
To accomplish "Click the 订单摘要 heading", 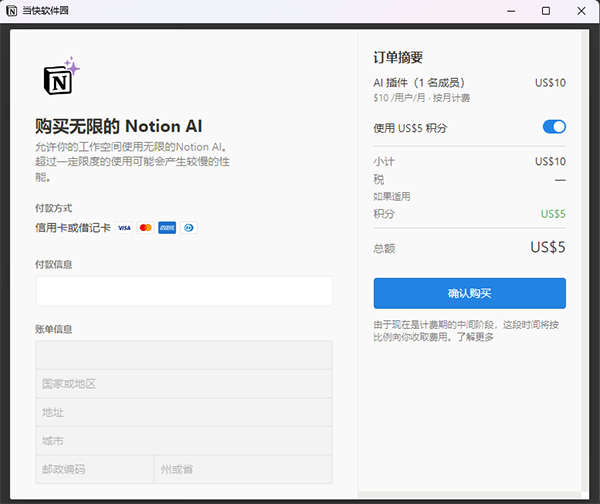I will 398,57.
